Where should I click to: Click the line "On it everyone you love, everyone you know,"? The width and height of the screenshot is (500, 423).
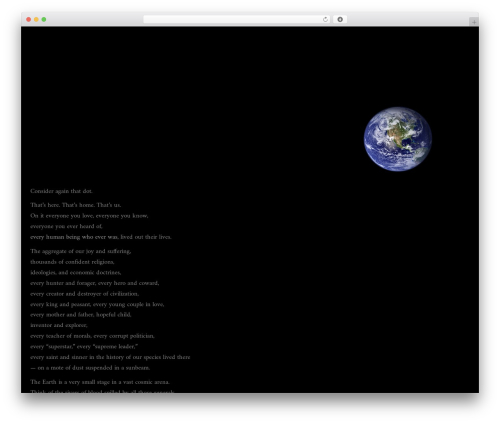(x=89, y=216)
